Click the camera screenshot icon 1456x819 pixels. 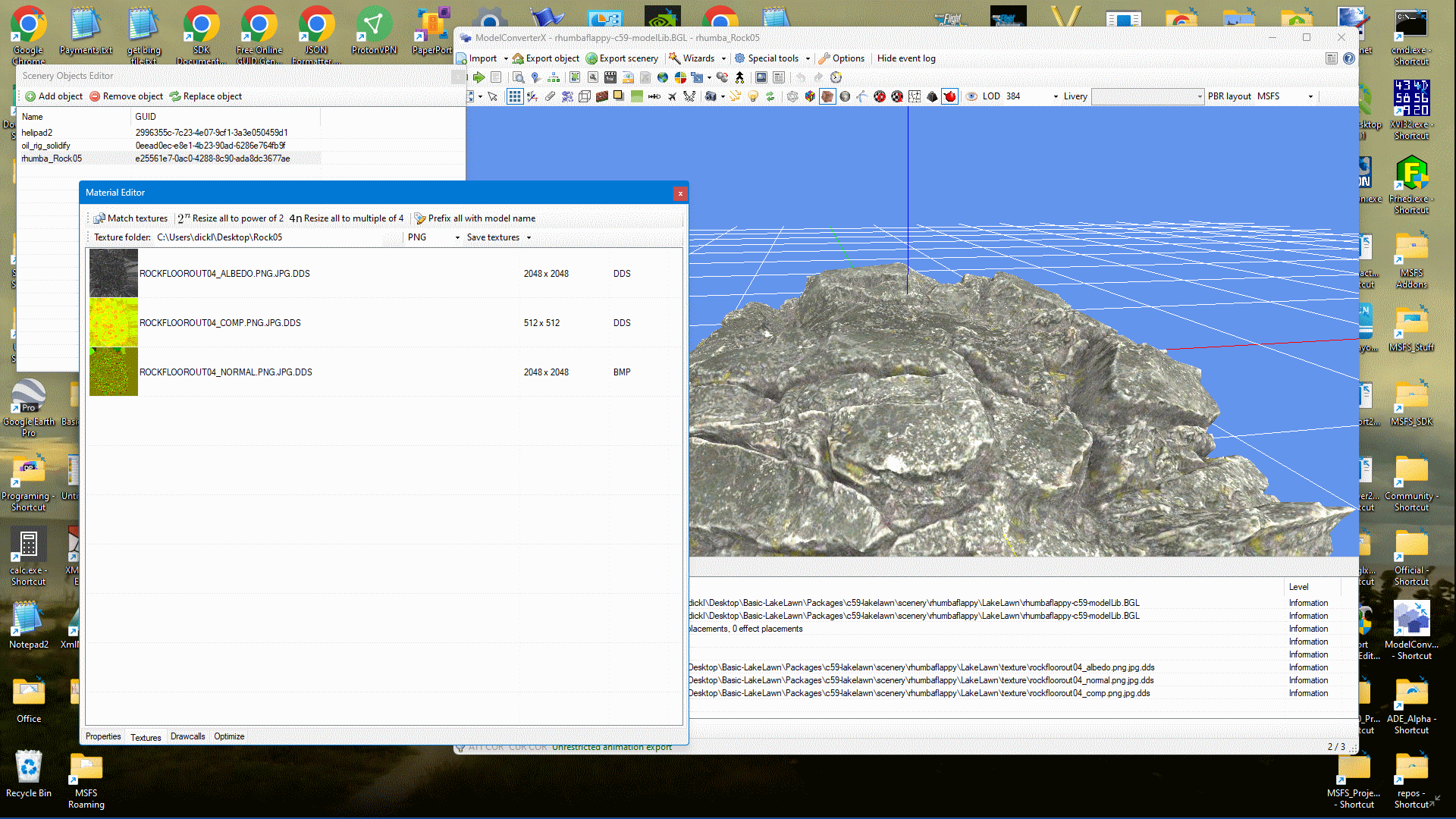pyautogui.click(x=711, y=96)
